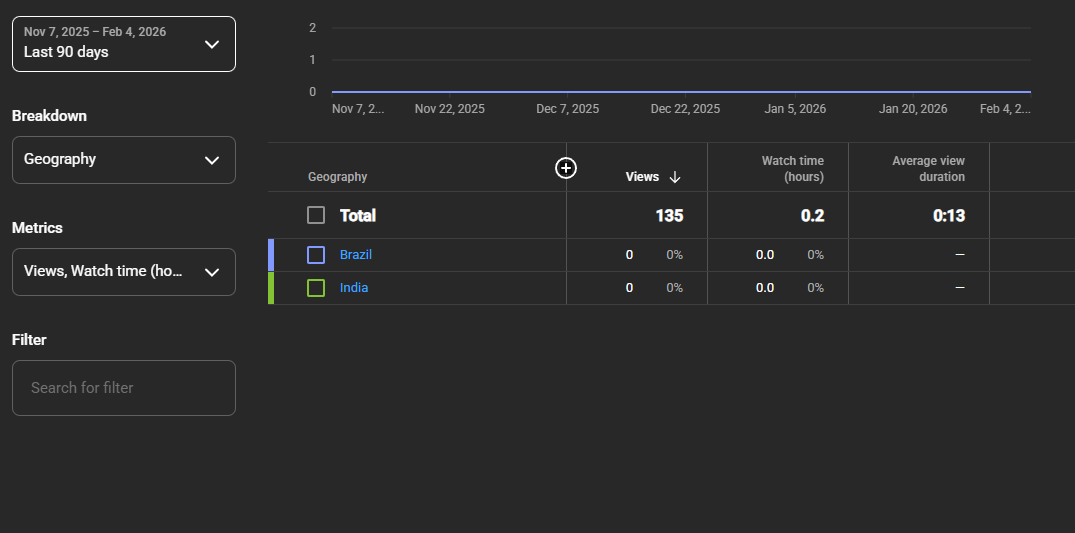This screenshot has height=533, width=1075.
Task: Sort by Watch time (hours) column header
Action: (x=792, y=168)
